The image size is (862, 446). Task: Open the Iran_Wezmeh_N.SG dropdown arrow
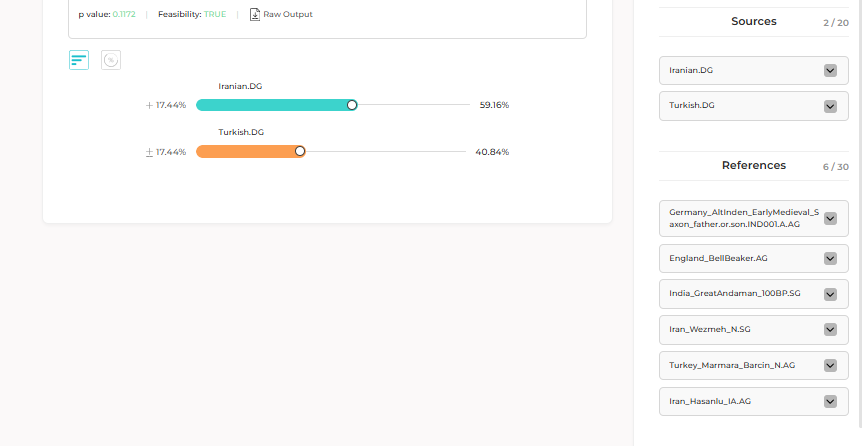point(829,329)
